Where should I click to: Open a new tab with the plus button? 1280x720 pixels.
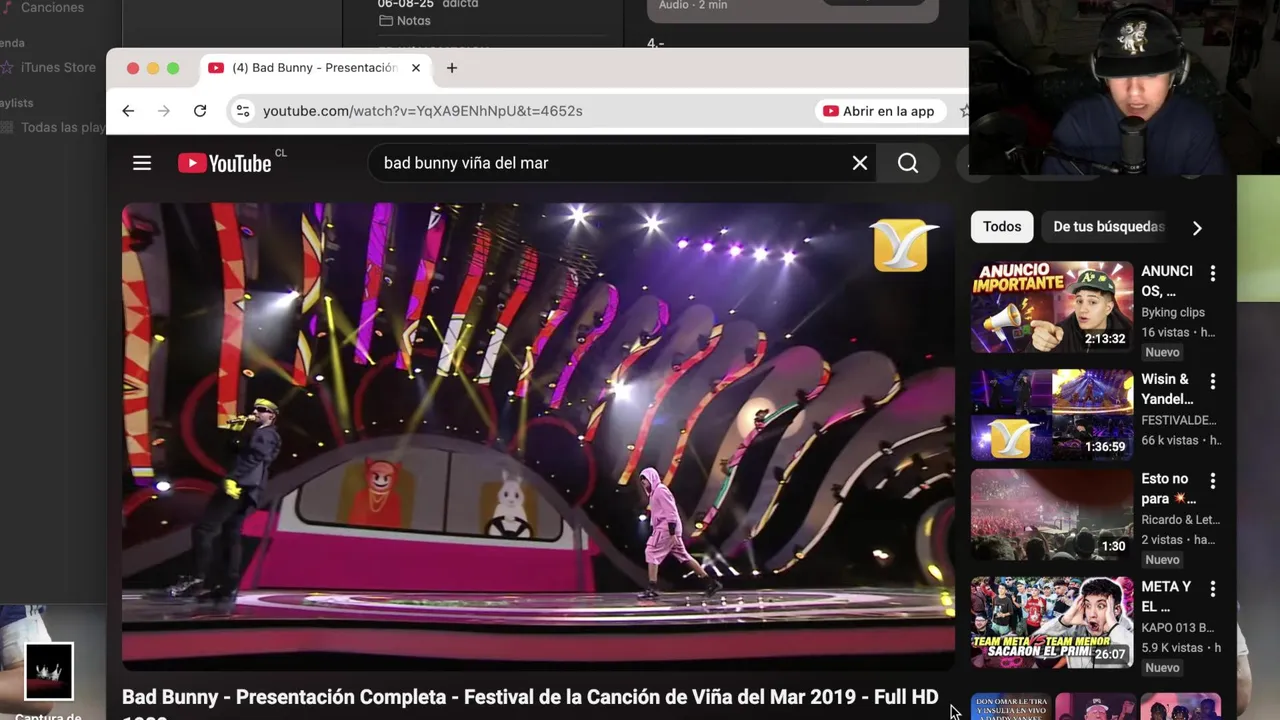click(452, 68)
